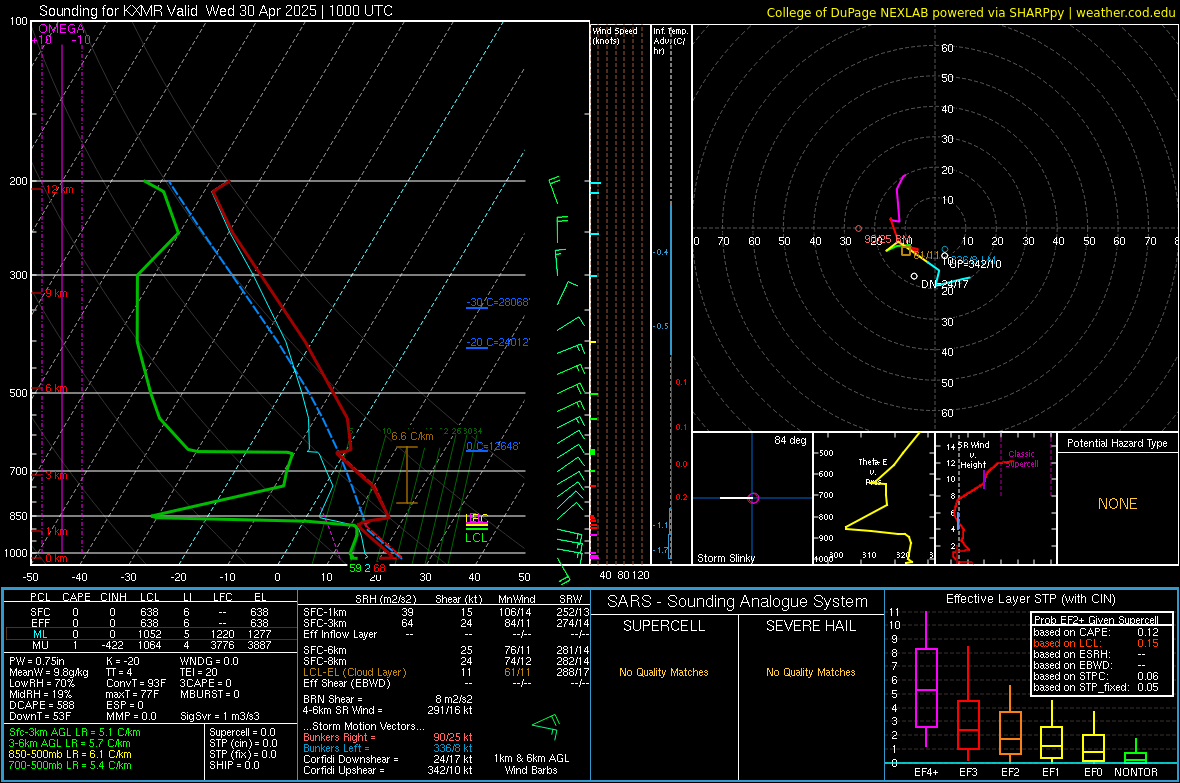Click the 'Bunkers Right = 90/25 kt' line

point(388,737)
